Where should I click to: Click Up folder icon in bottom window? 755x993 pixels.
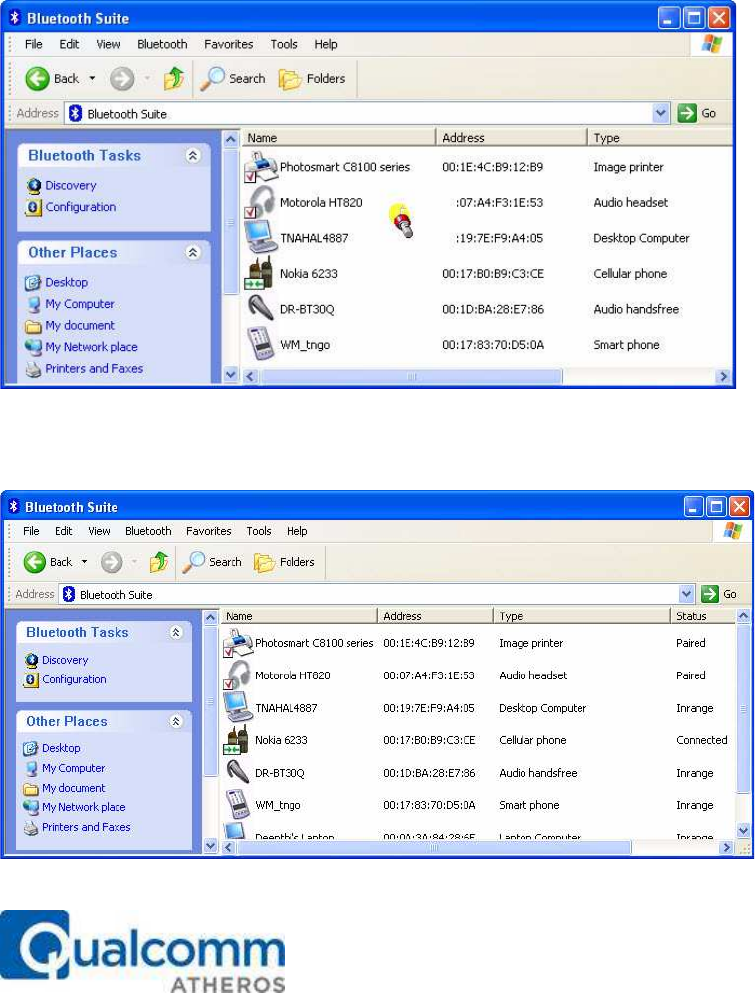(x=158, y=562)
